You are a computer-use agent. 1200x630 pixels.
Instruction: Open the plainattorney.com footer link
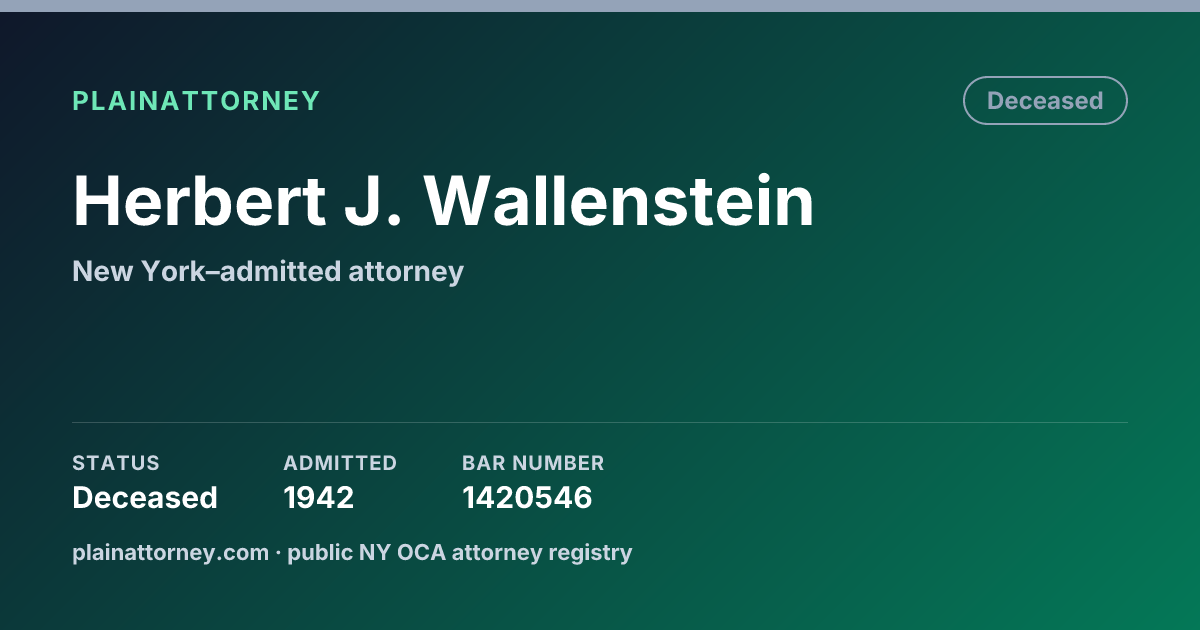pos(171,552)
